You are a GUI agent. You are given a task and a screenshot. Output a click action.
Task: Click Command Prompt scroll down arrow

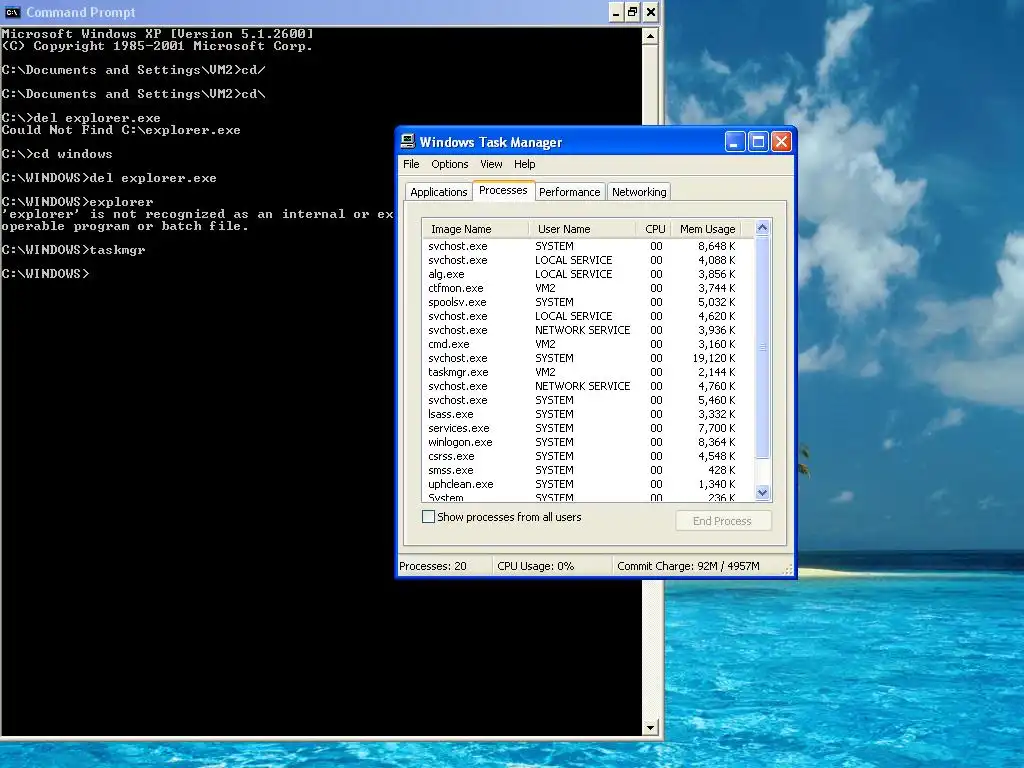[x=650, y=728]
